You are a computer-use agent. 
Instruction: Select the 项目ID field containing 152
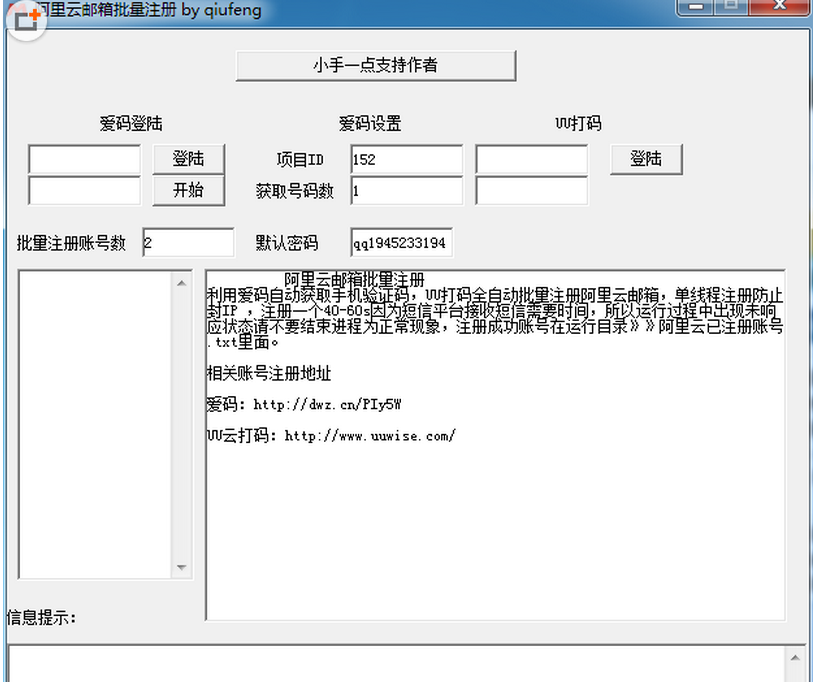(406, 159)
